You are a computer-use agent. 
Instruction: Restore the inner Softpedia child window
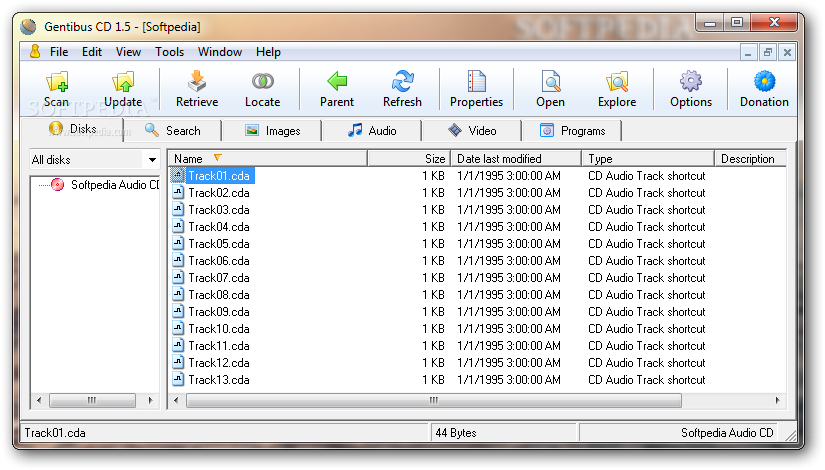click(x=768, y=52)
